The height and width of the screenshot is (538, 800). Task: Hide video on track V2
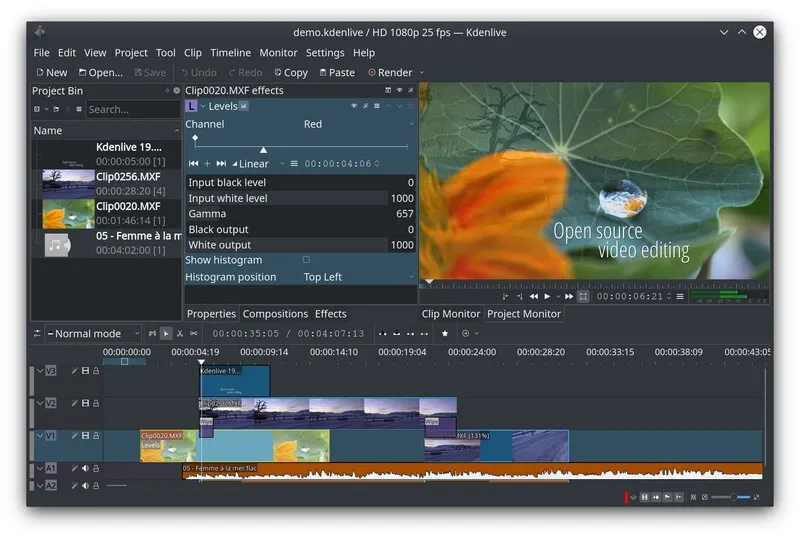coord(85,403)
